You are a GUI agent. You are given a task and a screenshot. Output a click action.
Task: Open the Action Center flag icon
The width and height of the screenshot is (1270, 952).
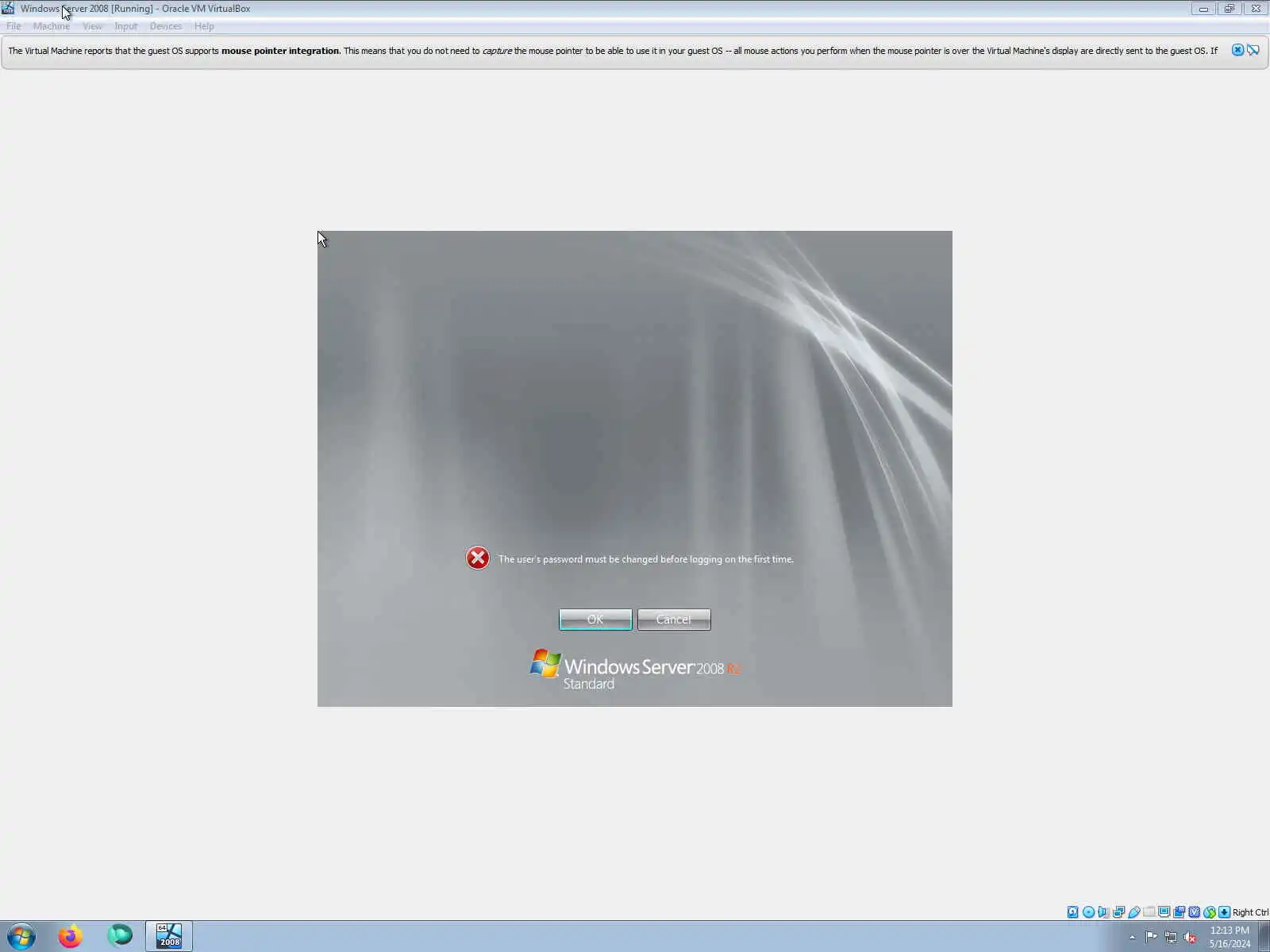click(x=1151, y=937)
